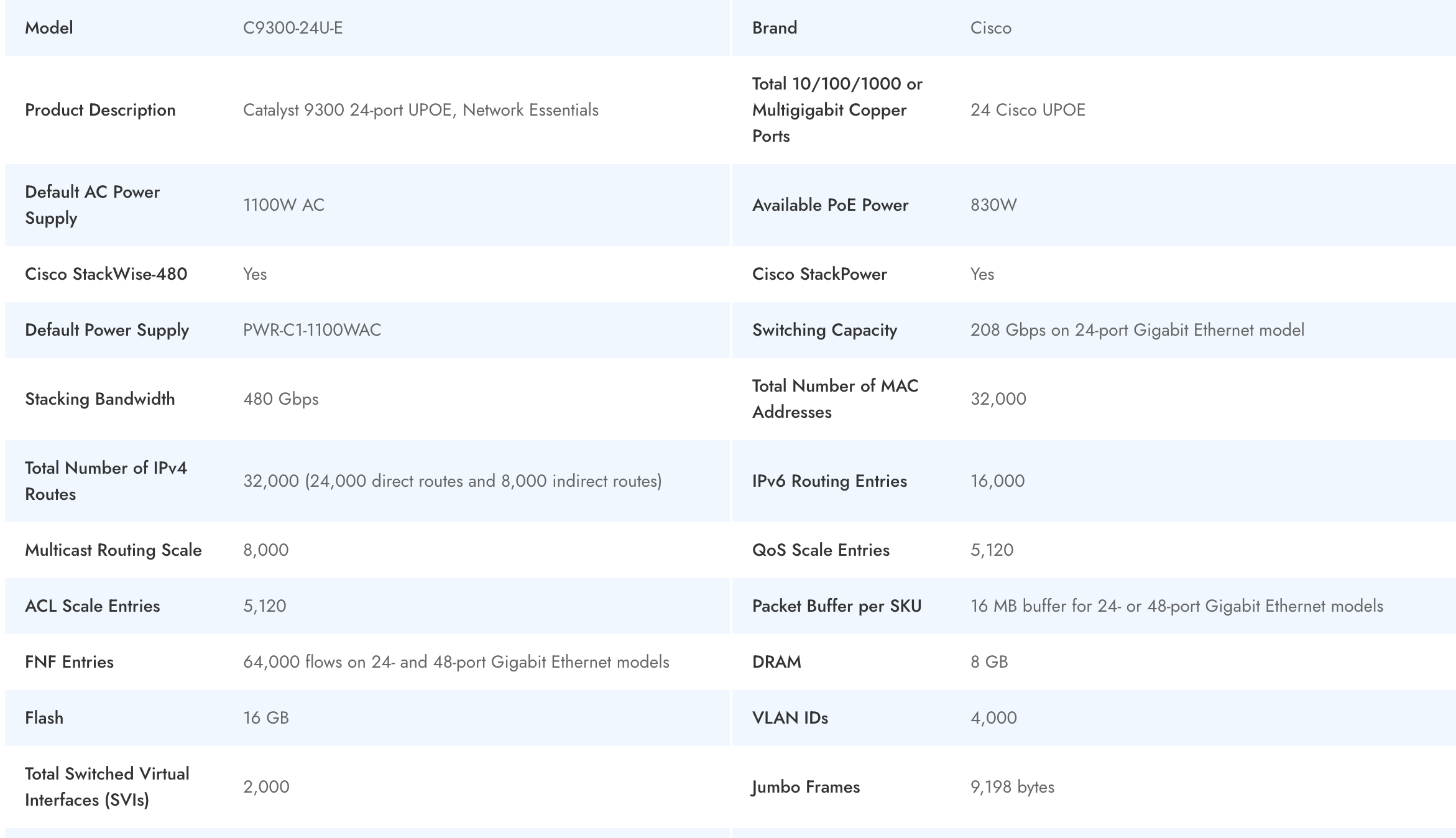The width and height of the screenshot is (1456, 838).
Task: Click the Cisco brand value
Action: tap(990, 28)
